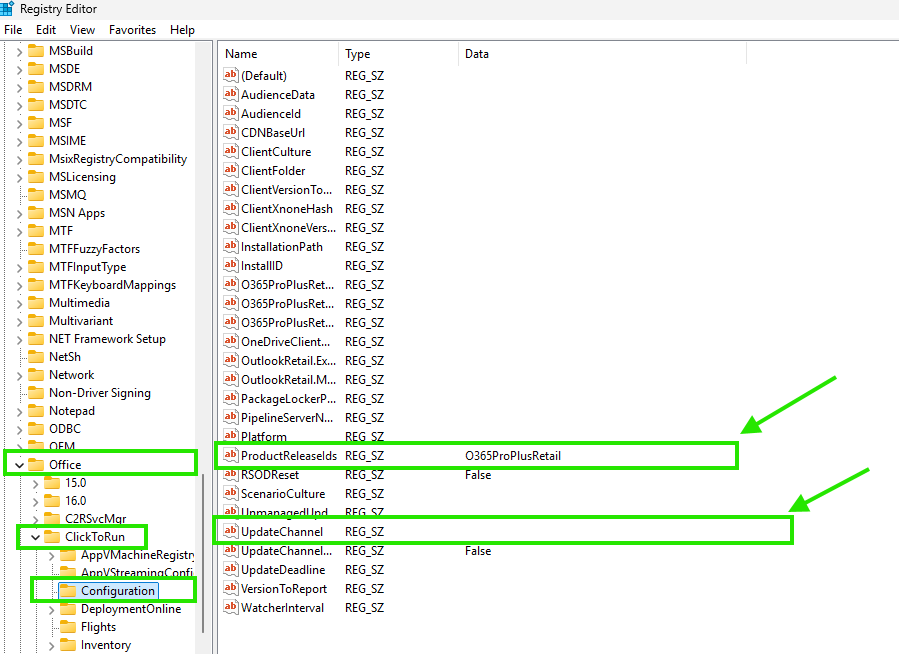This screenshot has width=899, height=654.
Task: Select the C2RSvcMgr key
Action: 95,519
